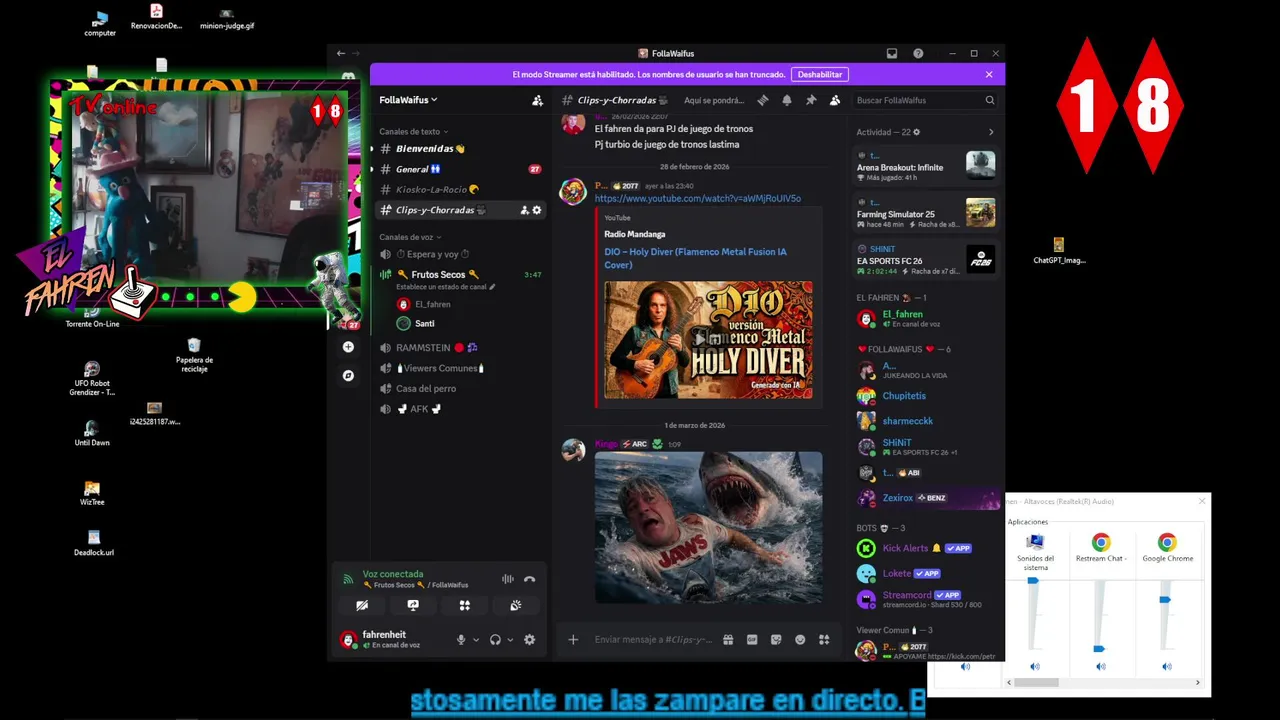Collapse Canales de voz category
This screenshot has height=720, width=1280.
410,237
